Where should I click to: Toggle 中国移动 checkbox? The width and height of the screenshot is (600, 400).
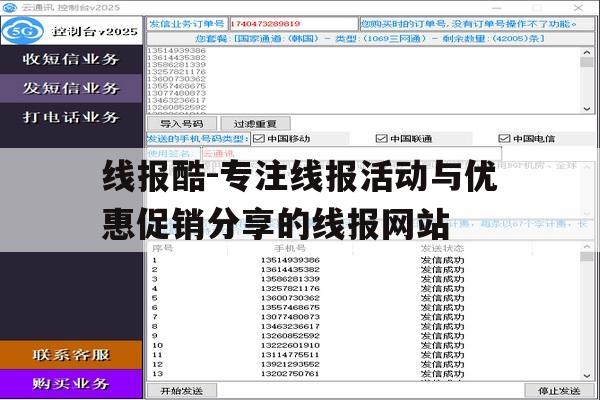[x=259, y=139]
